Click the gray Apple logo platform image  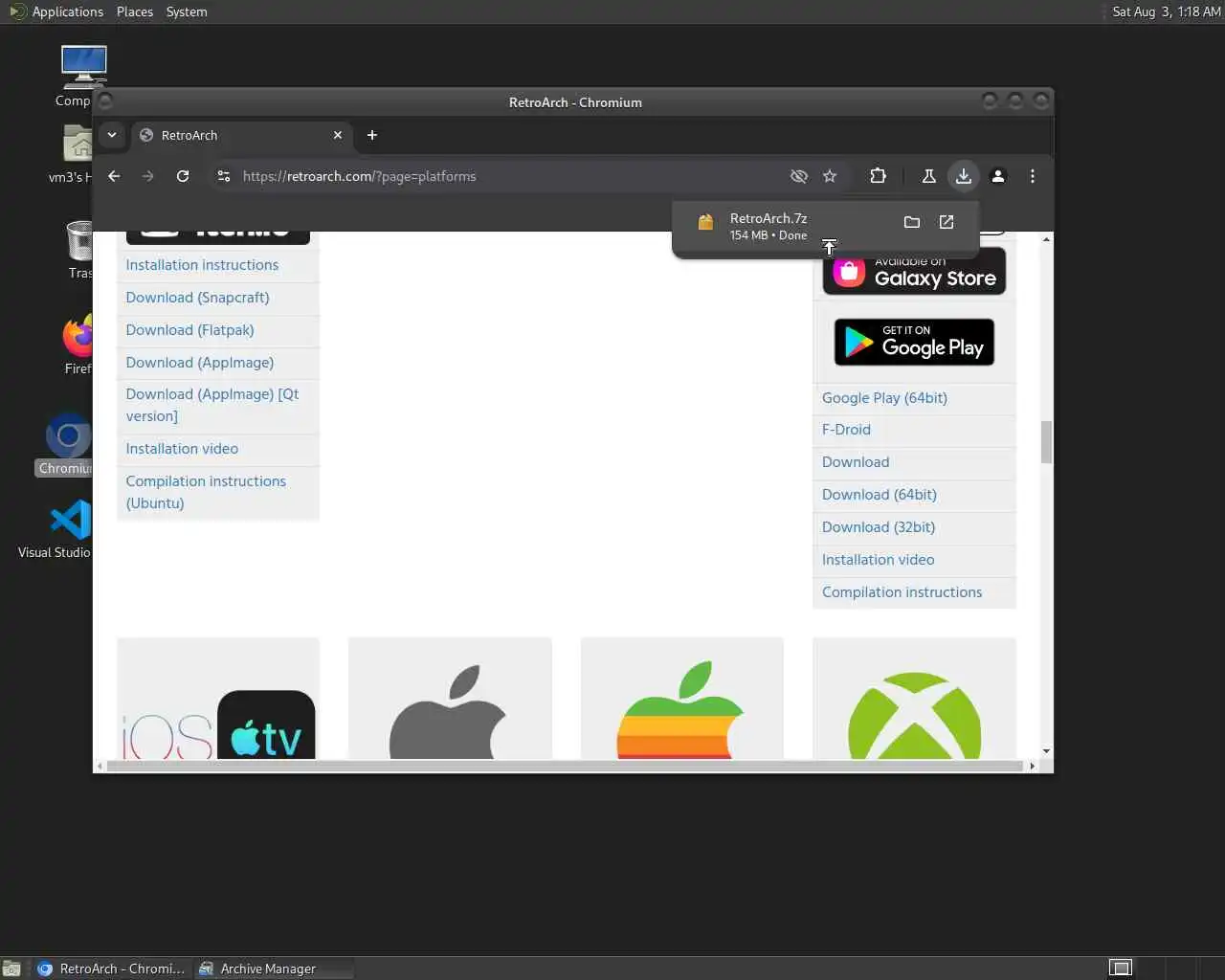pyautogui.click(x=450, y=699)
